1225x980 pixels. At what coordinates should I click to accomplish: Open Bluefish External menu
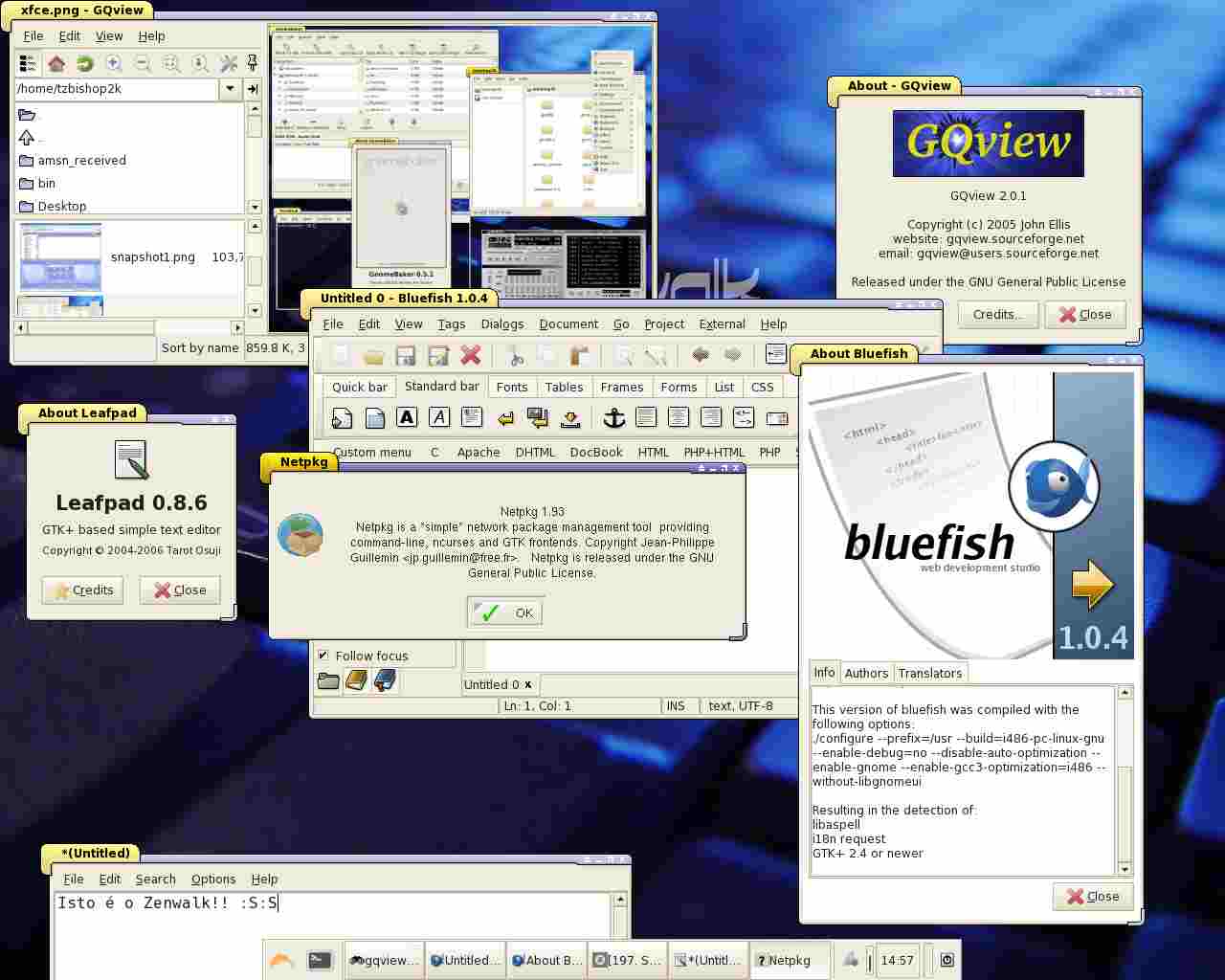[722, 324]
